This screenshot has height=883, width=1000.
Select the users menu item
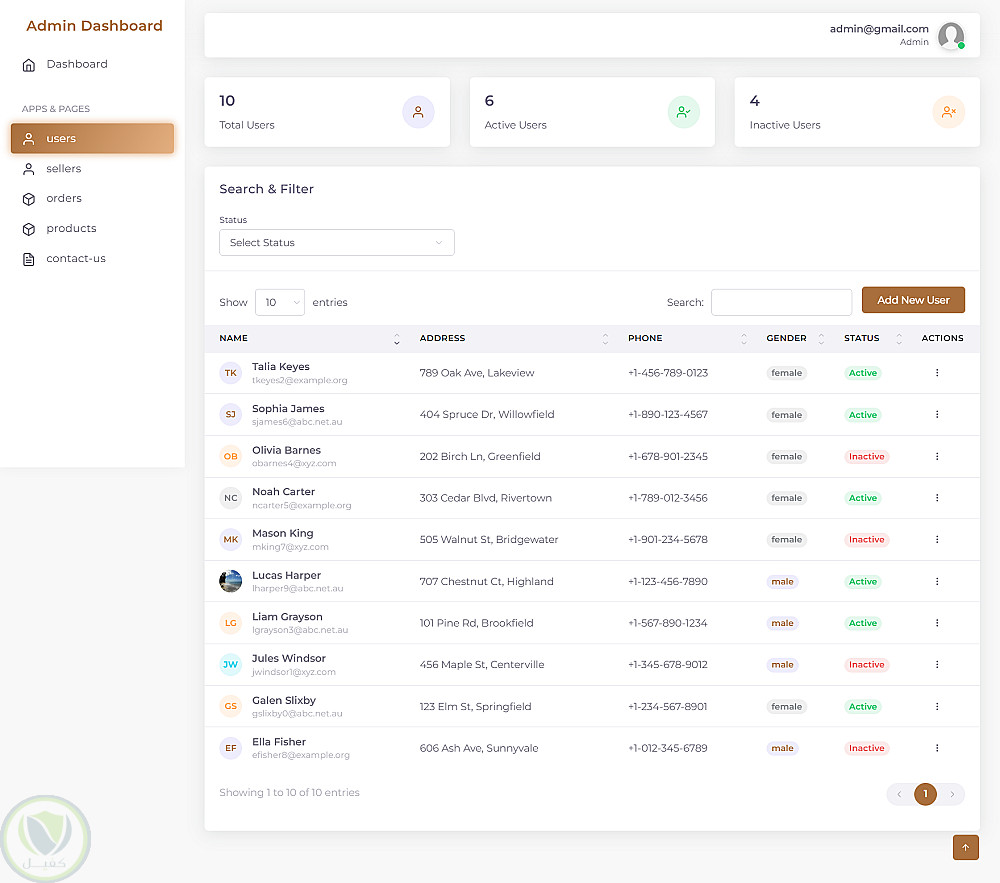pyautogui.click(x=92, y=139)
